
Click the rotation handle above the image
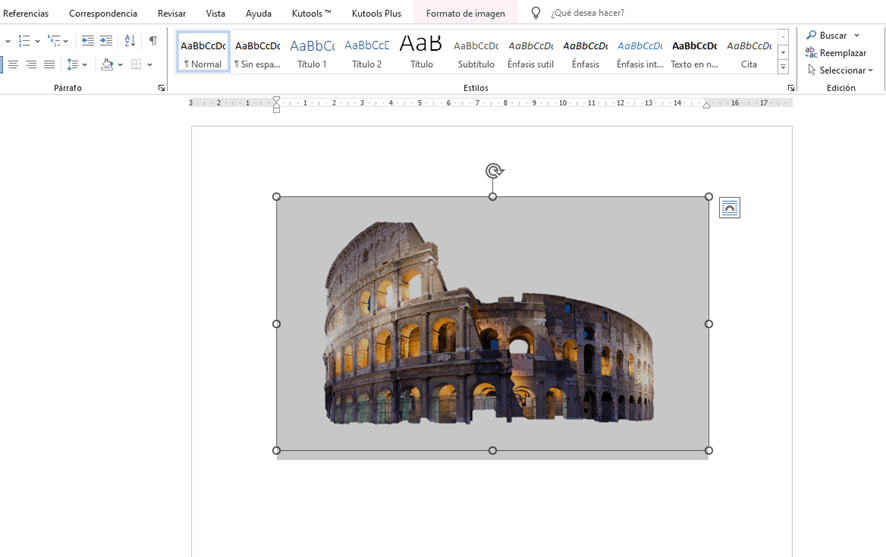(493, 171)
